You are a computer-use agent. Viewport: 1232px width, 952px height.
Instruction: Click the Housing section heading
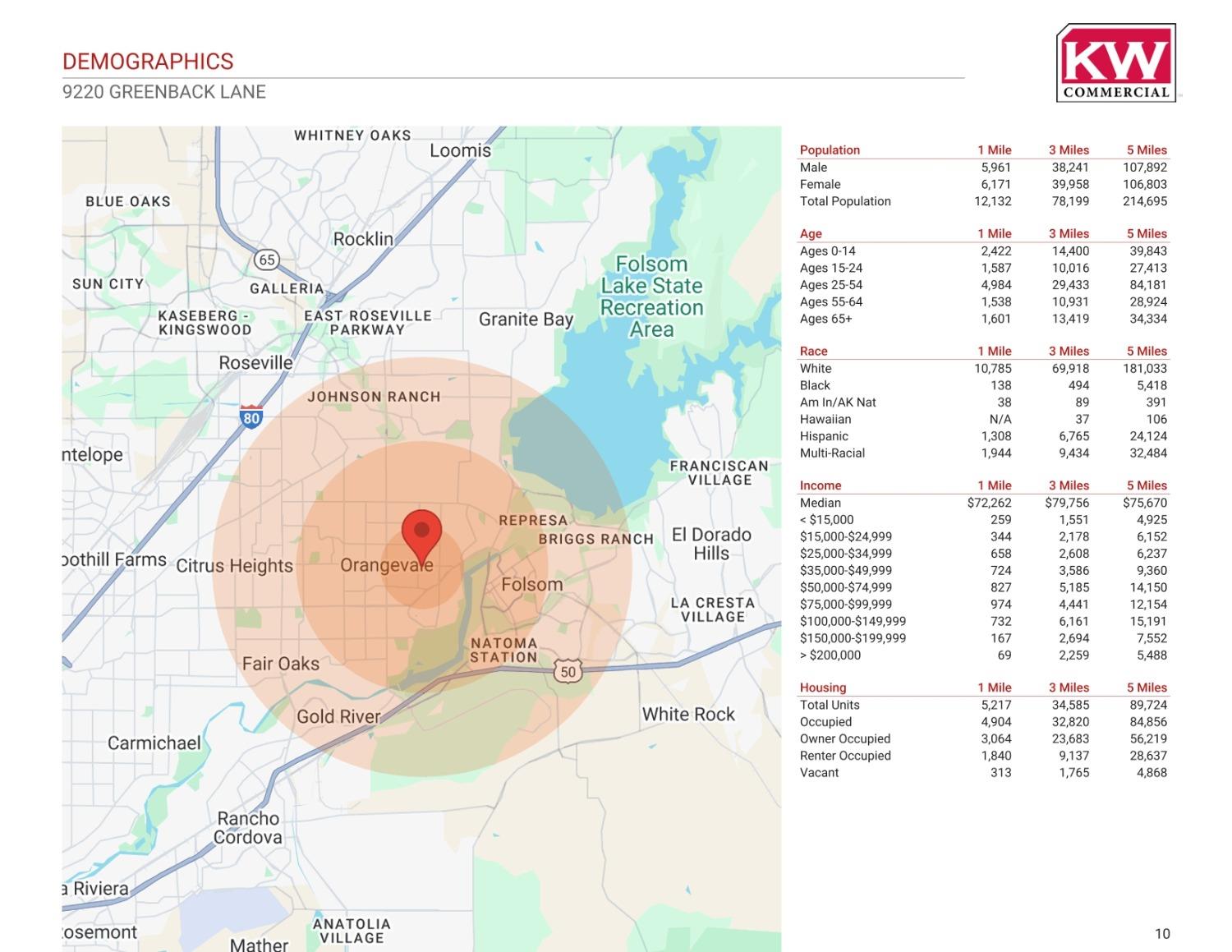[x=823, y=688]
